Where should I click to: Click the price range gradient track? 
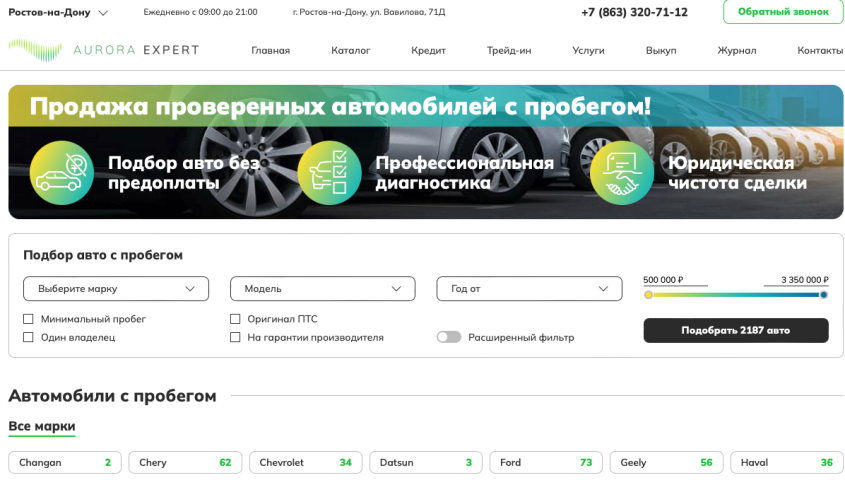point(736,295)
